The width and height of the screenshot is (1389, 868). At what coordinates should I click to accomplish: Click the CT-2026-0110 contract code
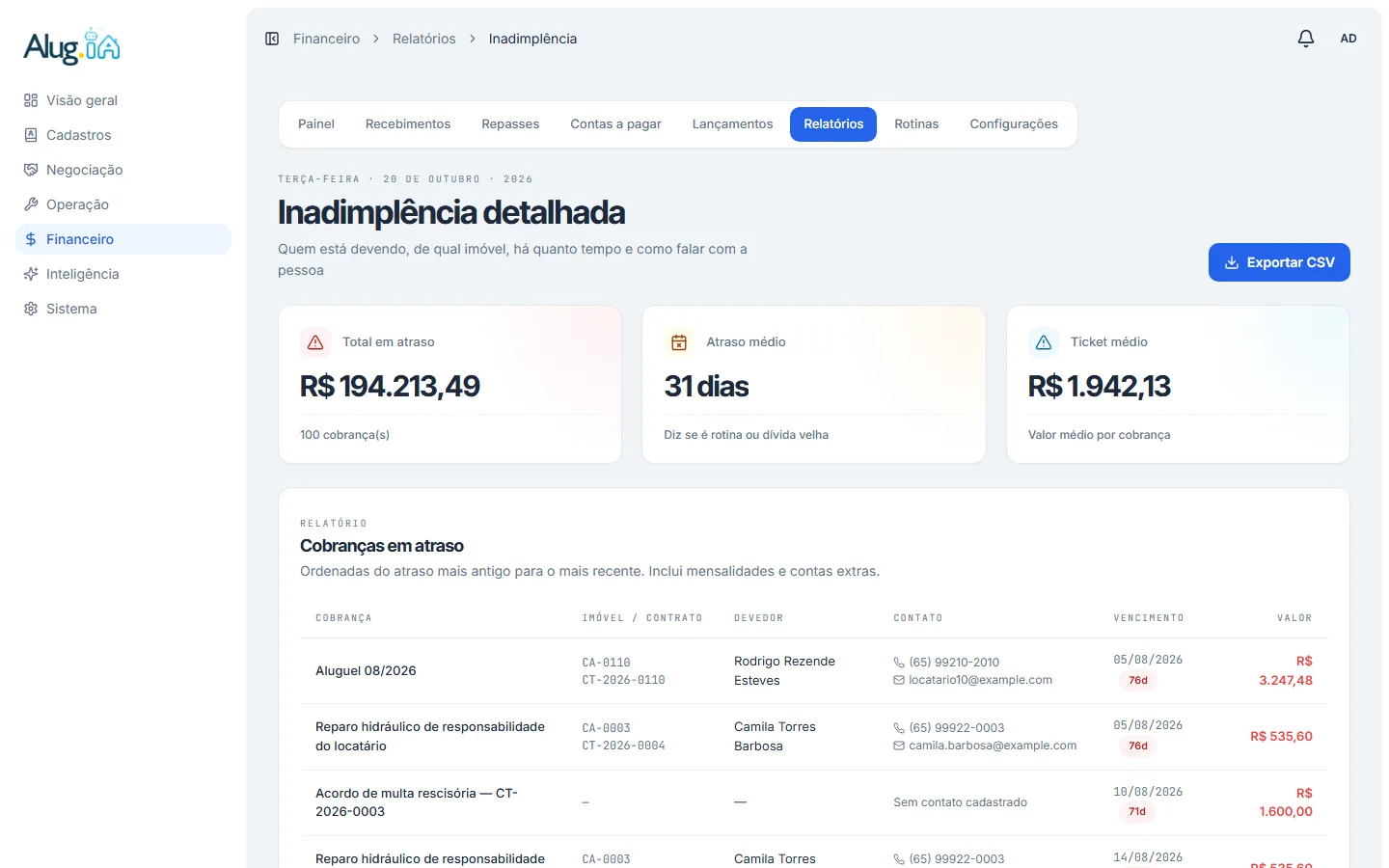tap(623, 680)
